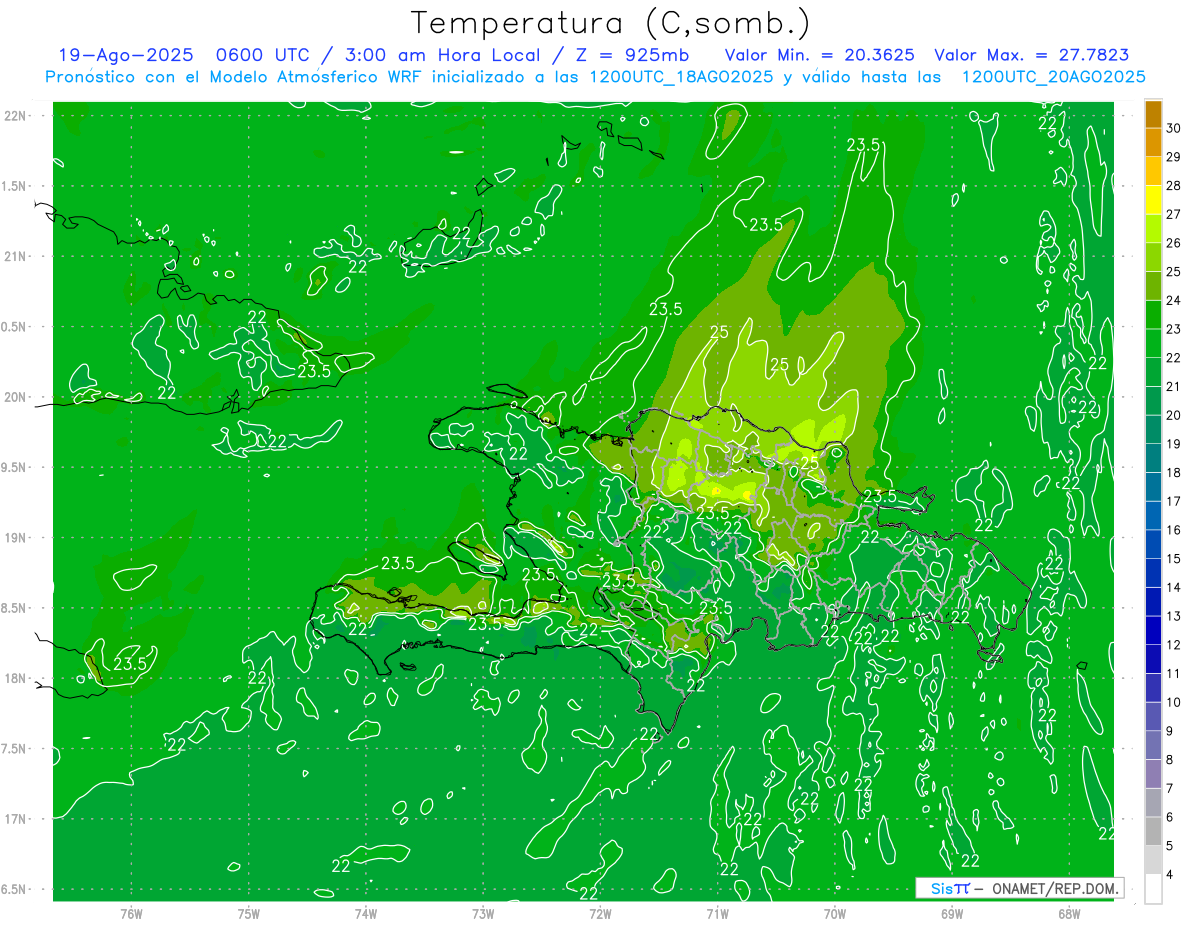This screenshot has height=927, width=1200.
Task: Click the latitude axis label '20N'
Action: 16,397
